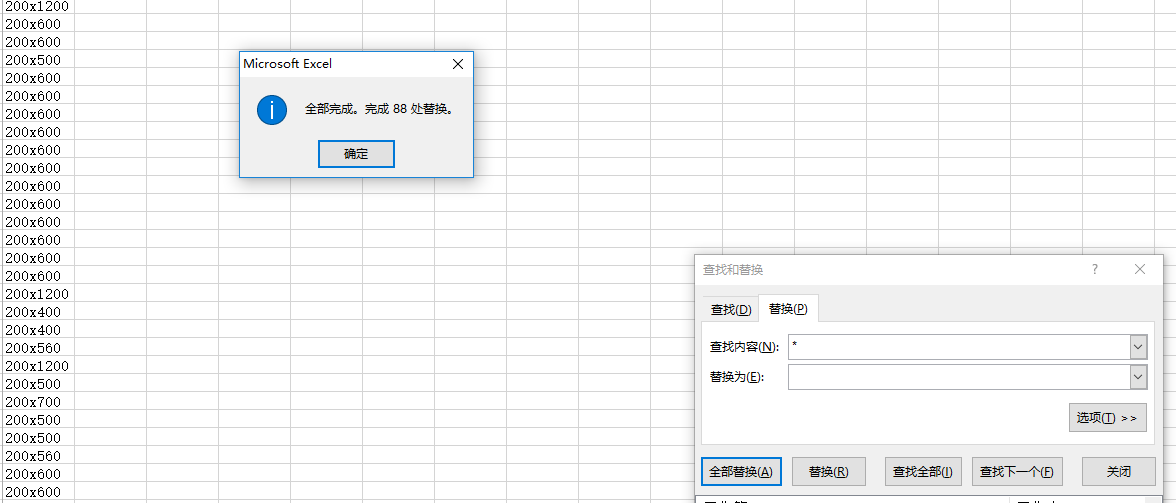Click the blue information icon in message box

point(272,109)
